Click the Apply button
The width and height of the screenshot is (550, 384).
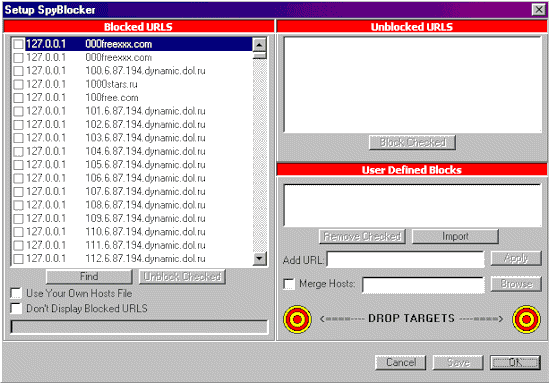click(x=516, y=258)
